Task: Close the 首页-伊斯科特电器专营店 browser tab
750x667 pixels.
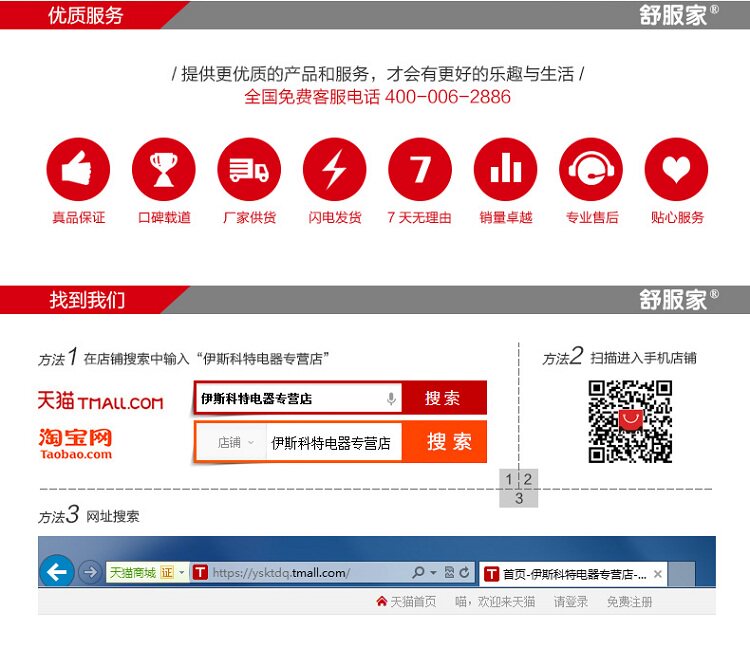Action: [658, 574]
